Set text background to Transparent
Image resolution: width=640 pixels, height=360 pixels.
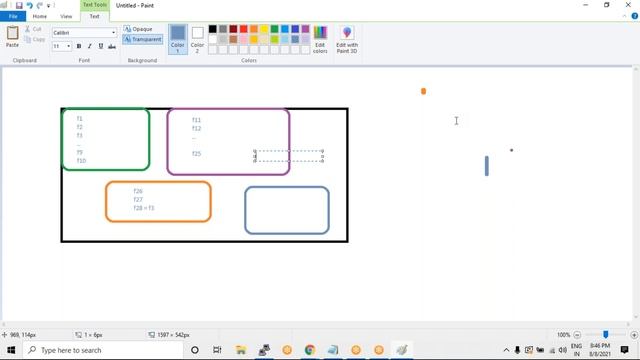click(143, 39)
